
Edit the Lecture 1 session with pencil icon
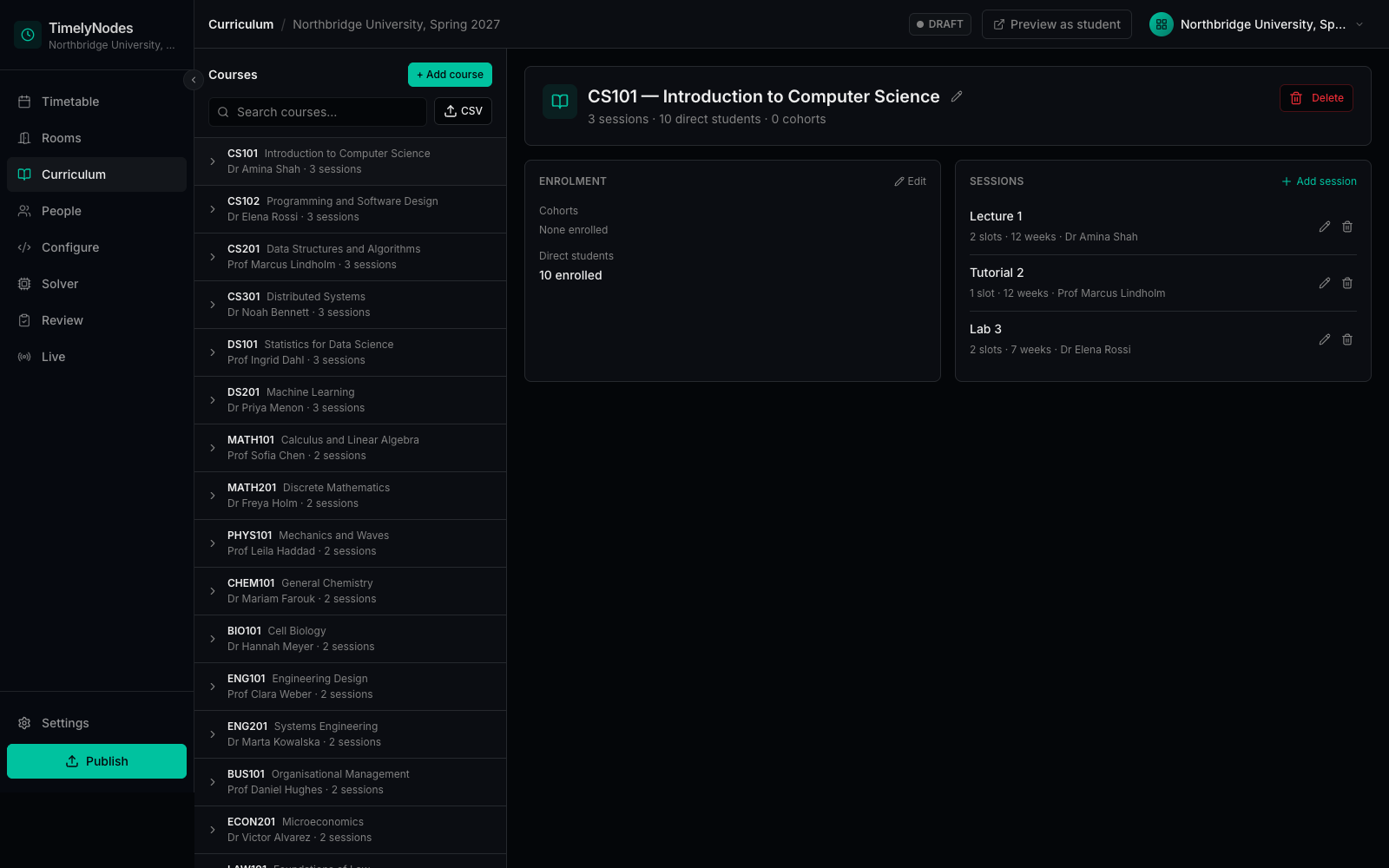click(x=1325, y=227)
